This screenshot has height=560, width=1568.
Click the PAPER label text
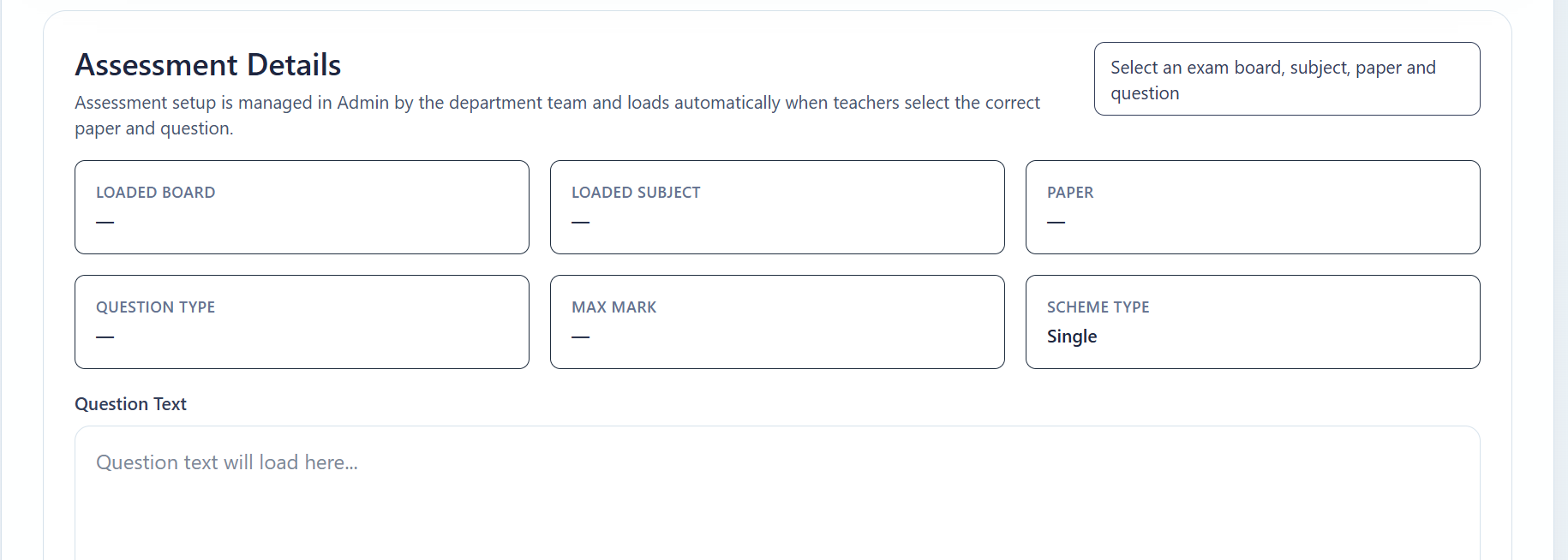[x=1069, y=193]
